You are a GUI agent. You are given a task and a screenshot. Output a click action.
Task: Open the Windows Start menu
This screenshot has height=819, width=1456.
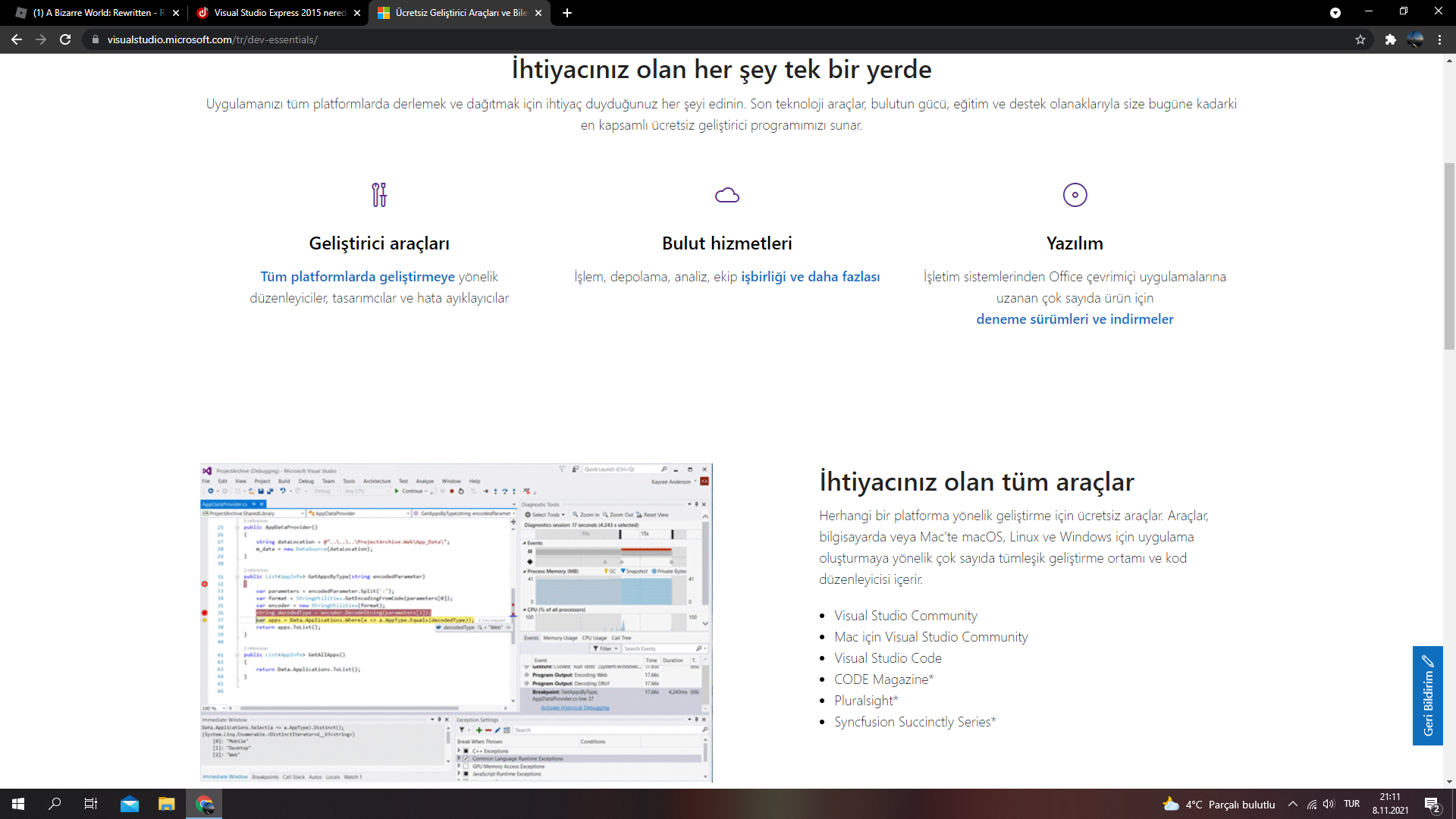18,804
